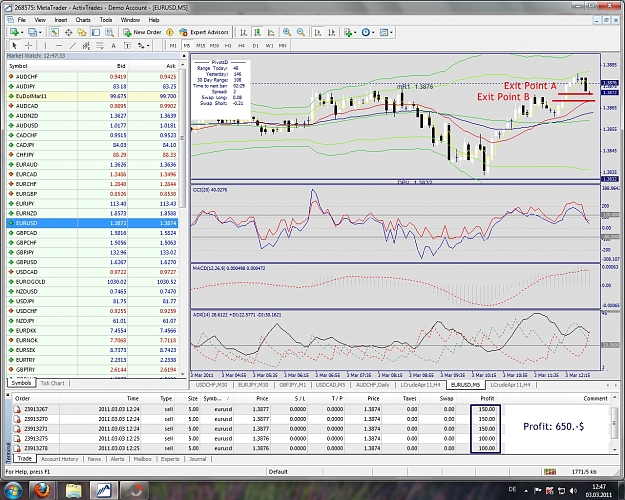
Task: Switch to Account History terminal tab
Action: point(59,459)
